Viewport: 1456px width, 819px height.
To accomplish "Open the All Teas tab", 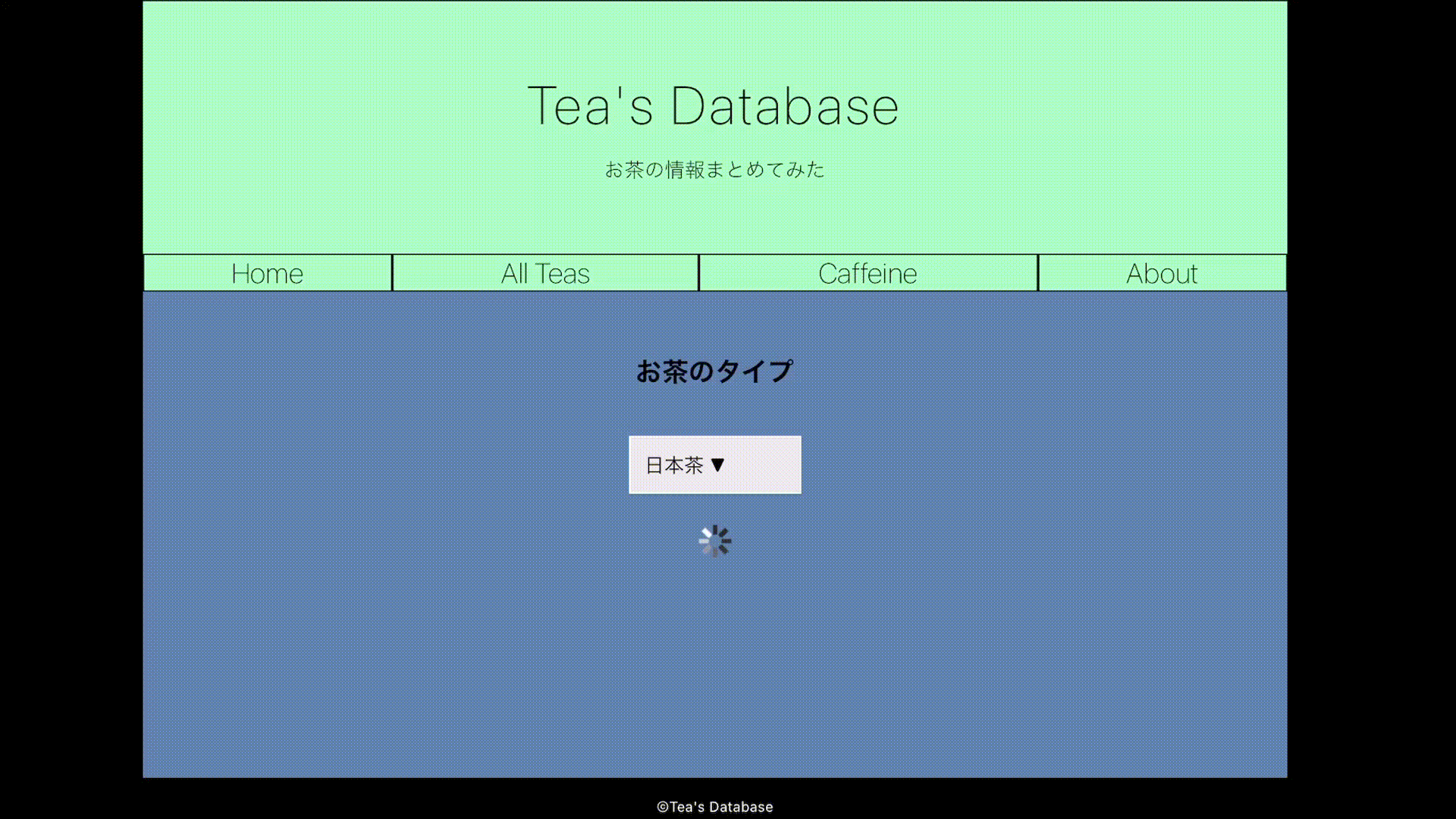I will [545, 274].
